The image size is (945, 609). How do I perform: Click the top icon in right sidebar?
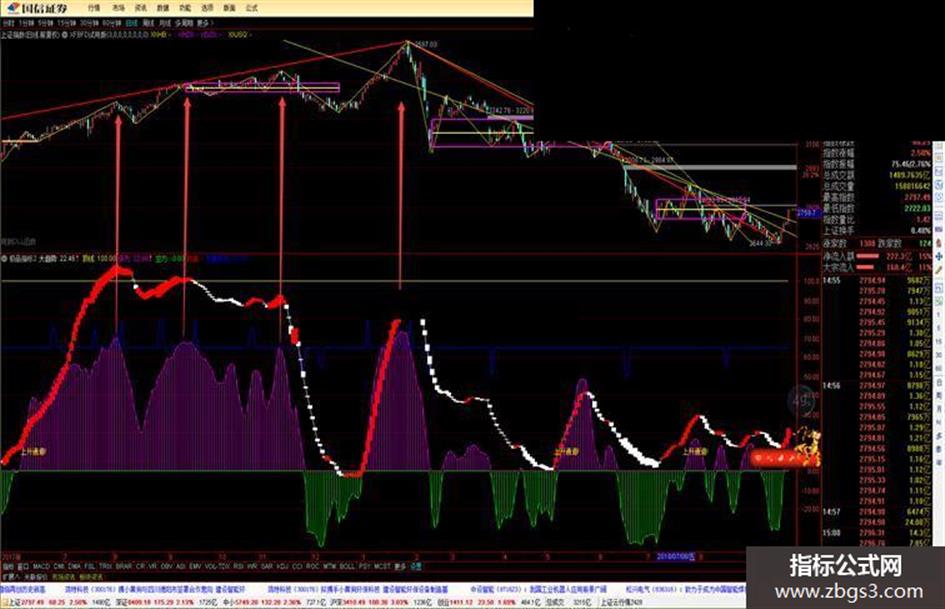point(938,147)
